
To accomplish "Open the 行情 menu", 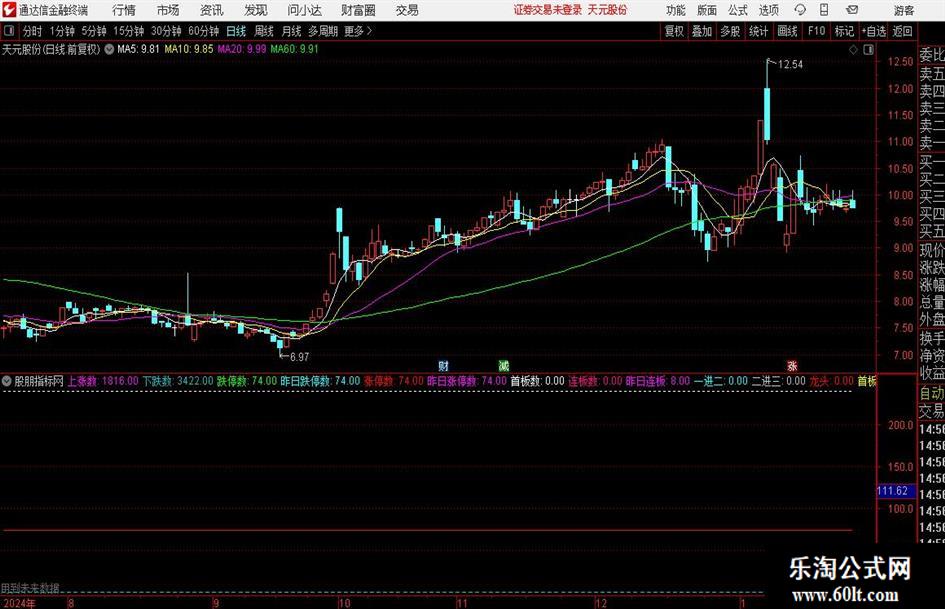I will pos(124,10).
